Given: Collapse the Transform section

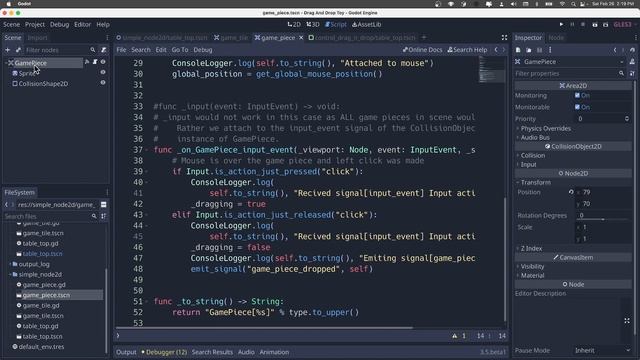Looking at the screenshot, I should click(x=535, y=182).
